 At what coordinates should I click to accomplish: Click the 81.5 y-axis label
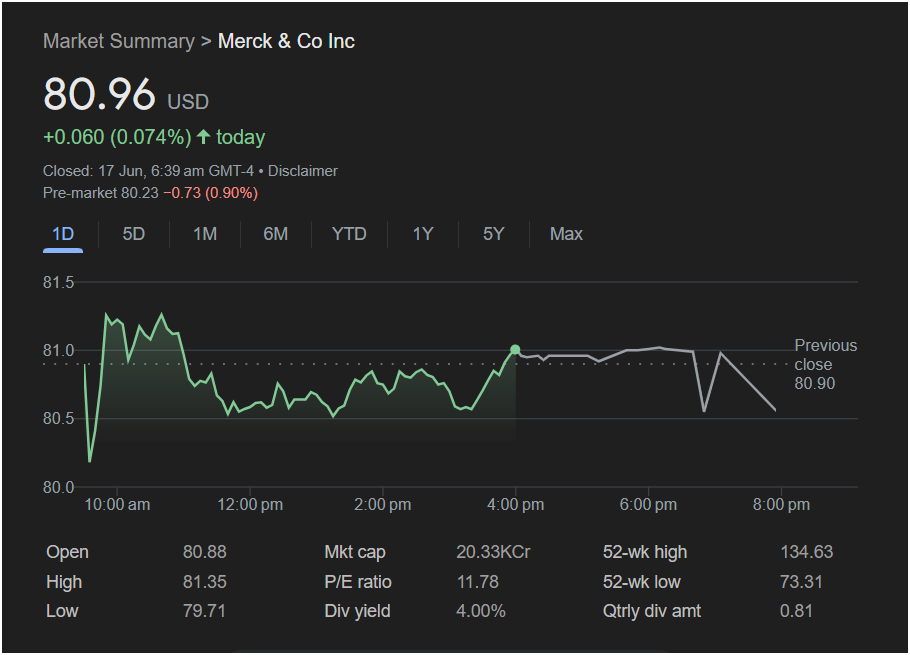click(x=59, y=283)
